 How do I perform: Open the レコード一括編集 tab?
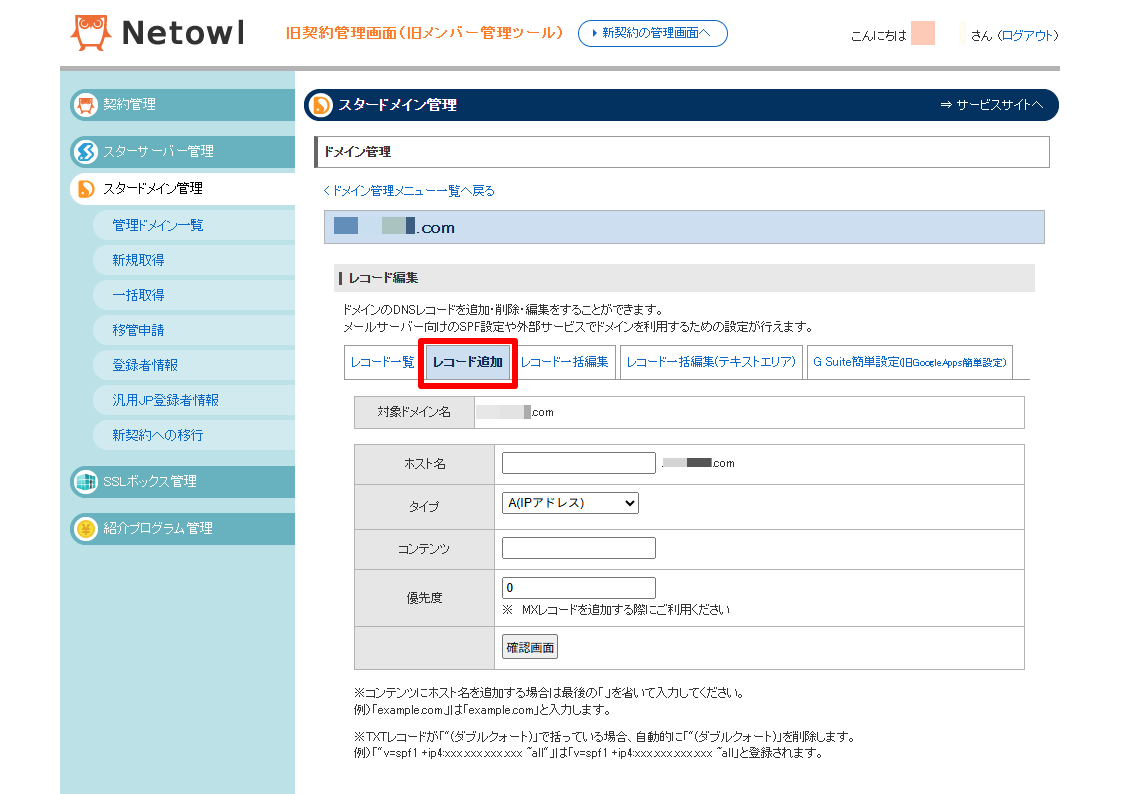pyautogui.click(x=564, y=362)
